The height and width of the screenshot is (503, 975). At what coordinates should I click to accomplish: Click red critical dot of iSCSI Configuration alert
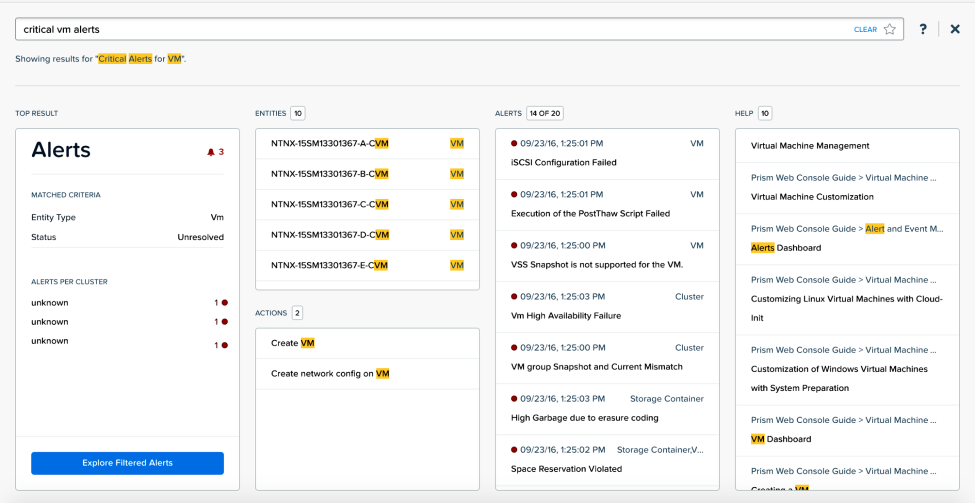click(514, 143)
